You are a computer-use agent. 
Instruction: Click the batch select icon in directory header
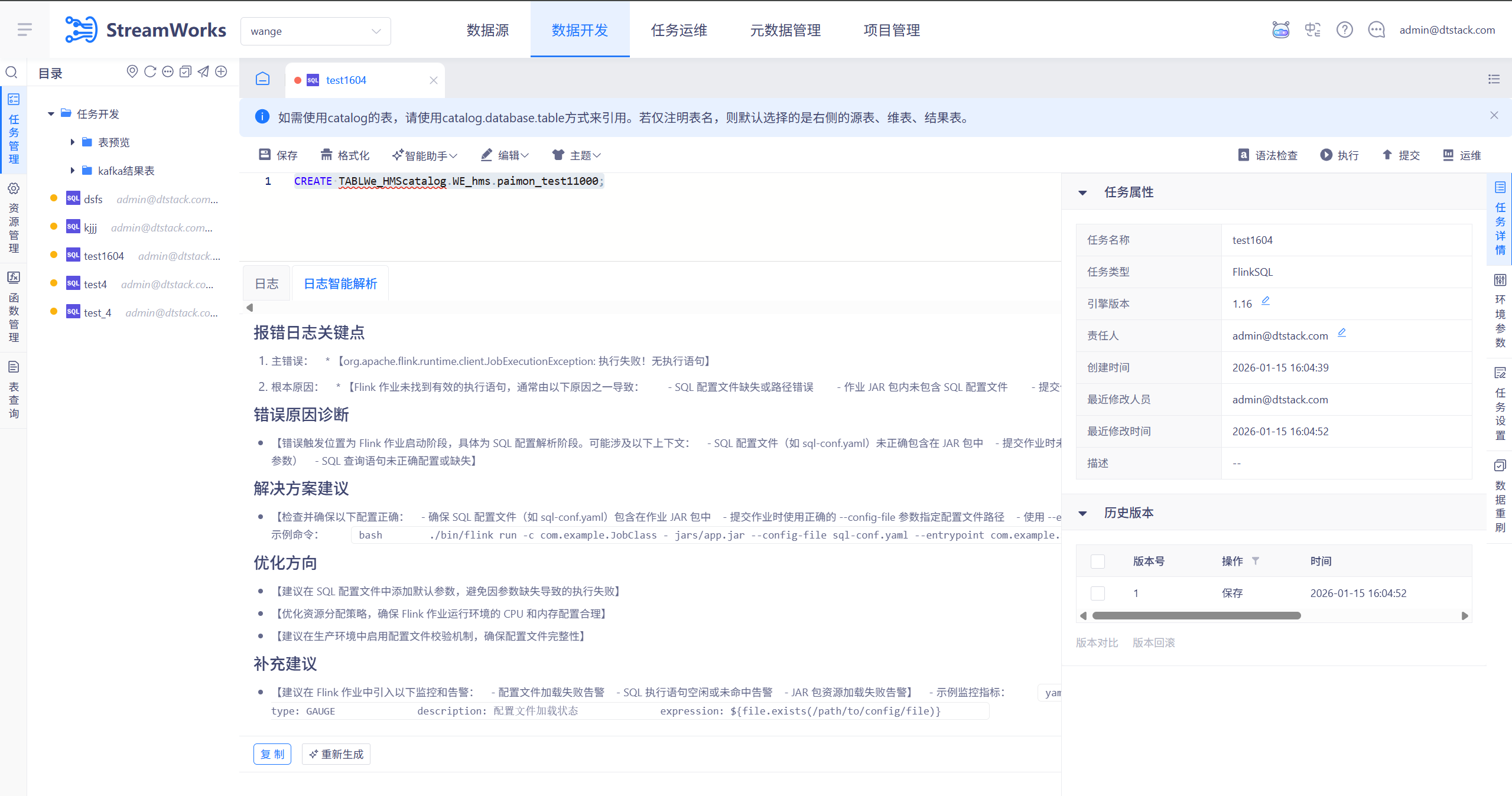(186, 71)
